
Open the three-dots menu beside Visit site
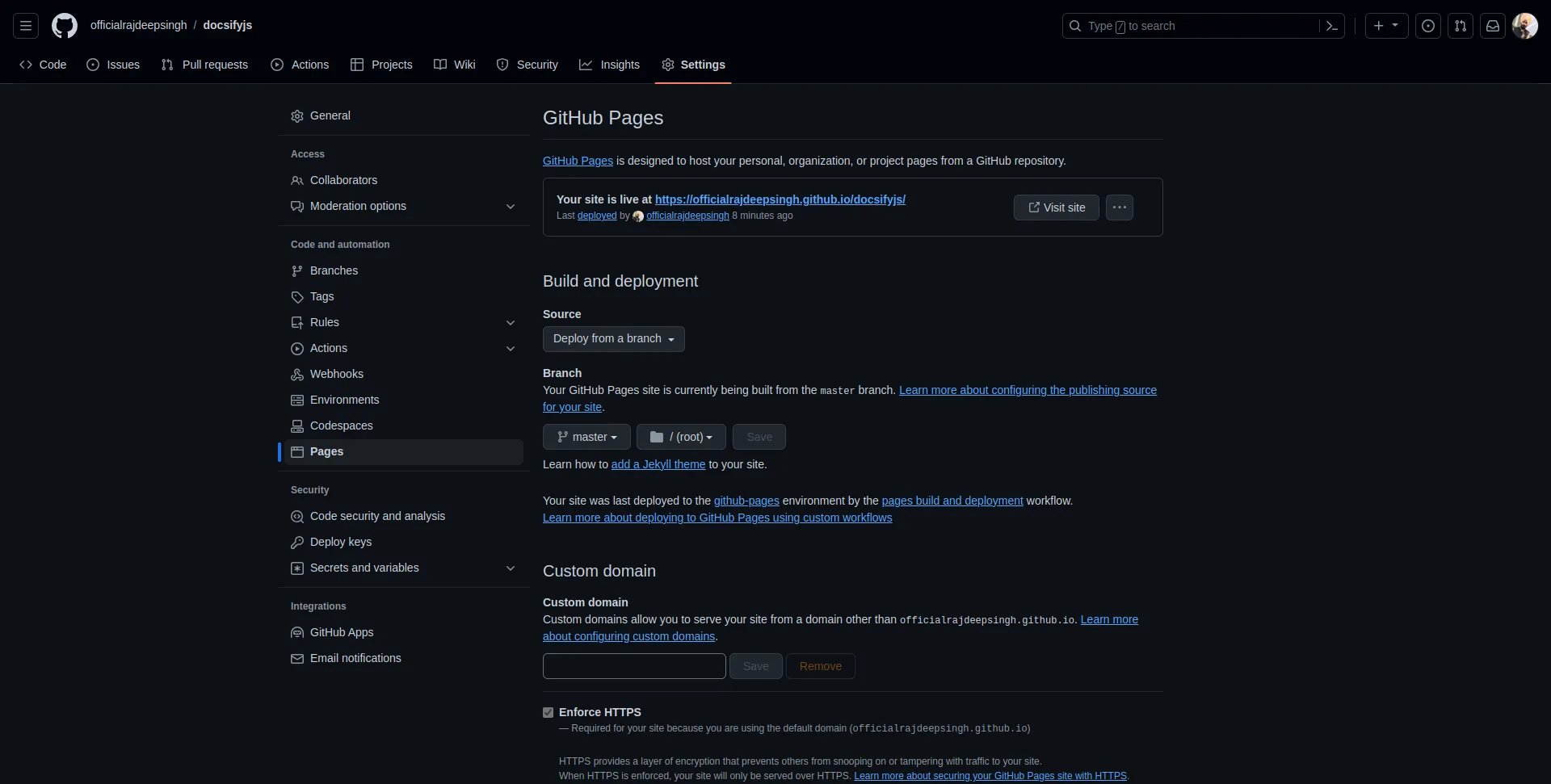click(1119, 208)
